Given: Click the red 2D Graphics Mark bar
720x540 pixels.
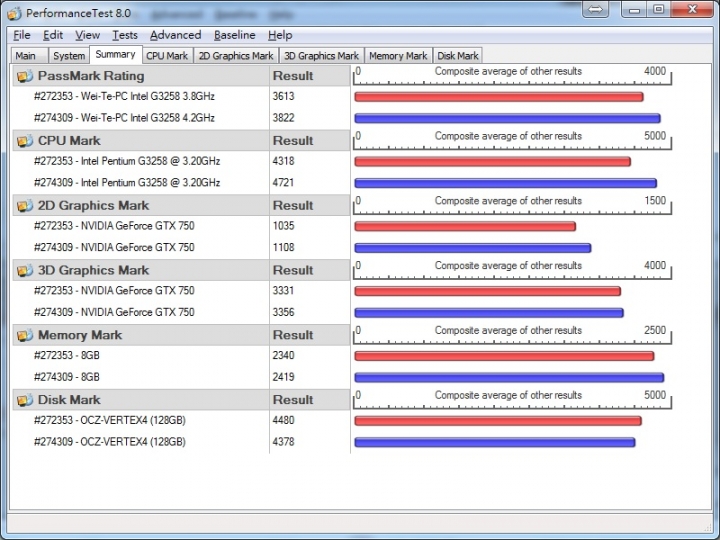Looking at the screenshot, I should [x=465, y=226].
